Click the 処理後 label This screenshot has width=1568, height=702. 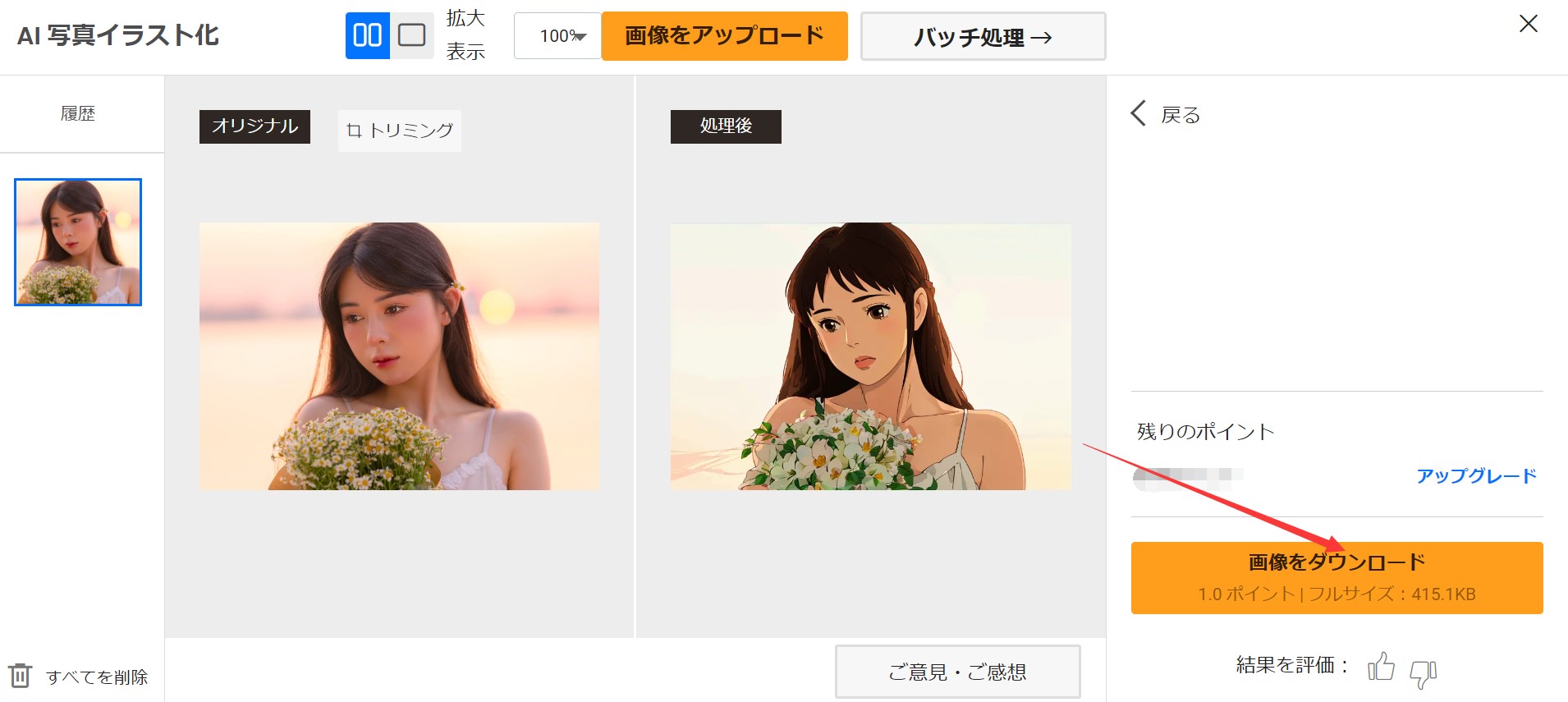pos(726,126)
